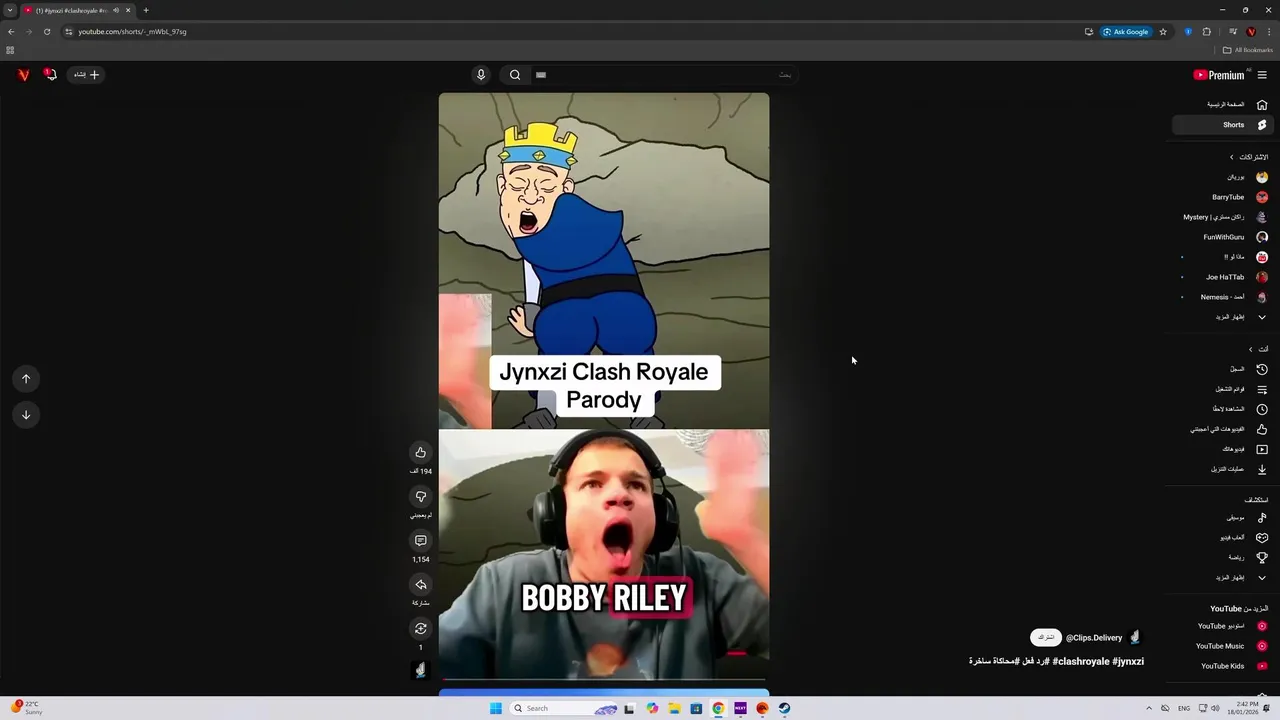The width and height of the screenshot is (1280, 720).
Task: Open @Clips.Delivery channel name
Action: click(1094, 637)
